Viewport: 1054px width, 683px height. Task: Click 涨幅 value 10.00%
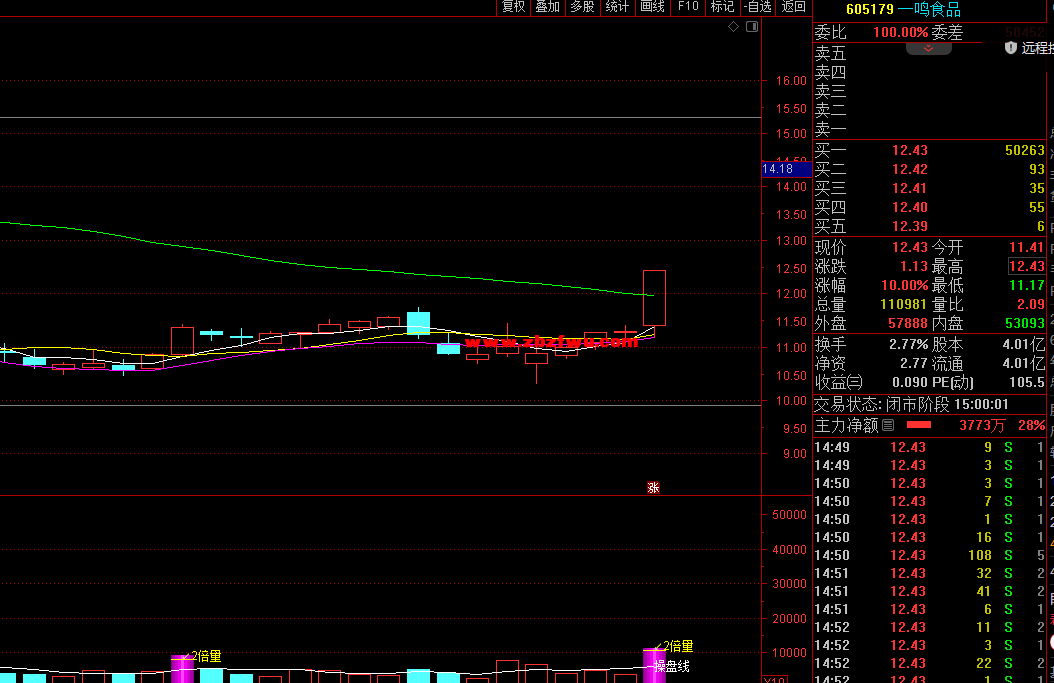[904, 285]
